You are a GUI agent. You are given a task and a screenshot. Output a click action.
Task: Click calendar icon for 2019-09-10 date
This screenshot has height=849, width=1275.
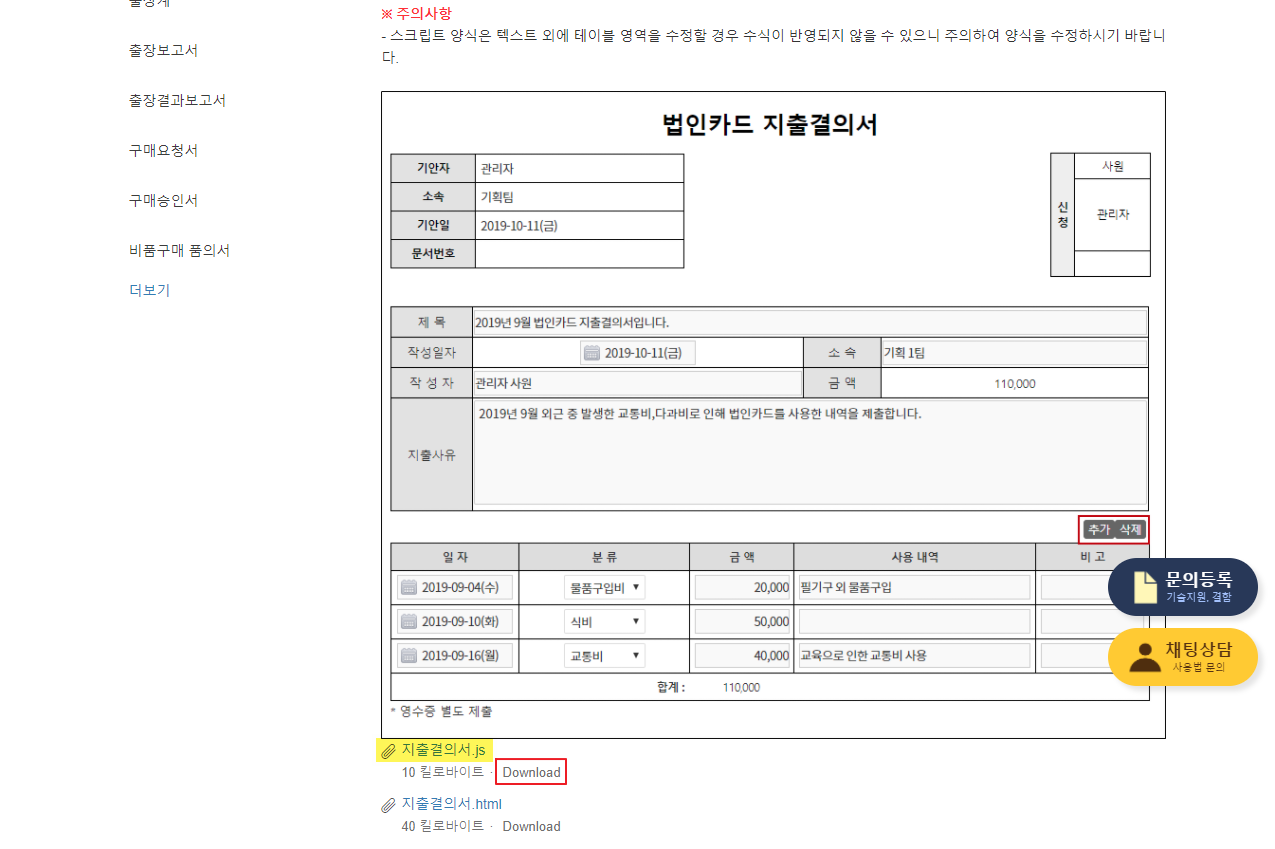[409, 622]
